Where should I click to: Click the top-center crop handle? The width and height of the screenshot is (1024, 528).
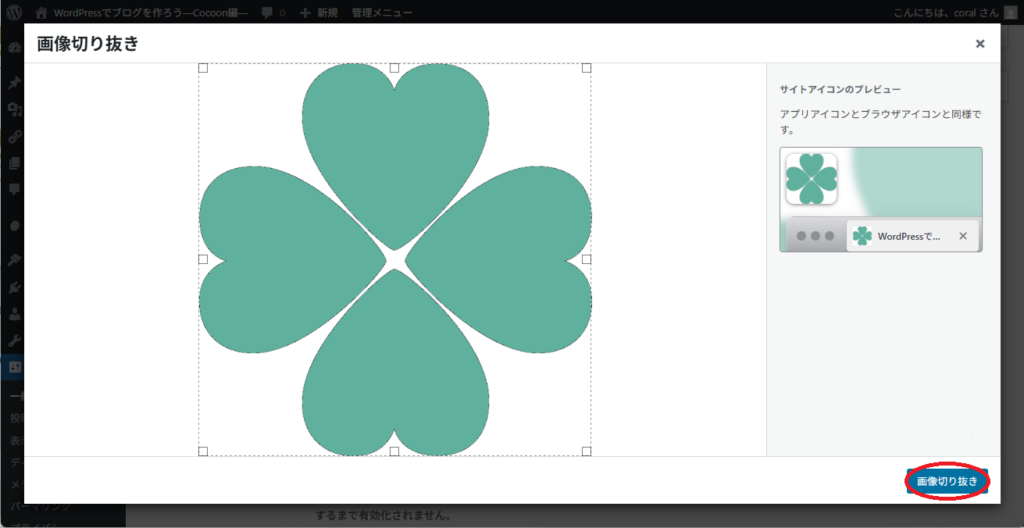tap(394, 68)
